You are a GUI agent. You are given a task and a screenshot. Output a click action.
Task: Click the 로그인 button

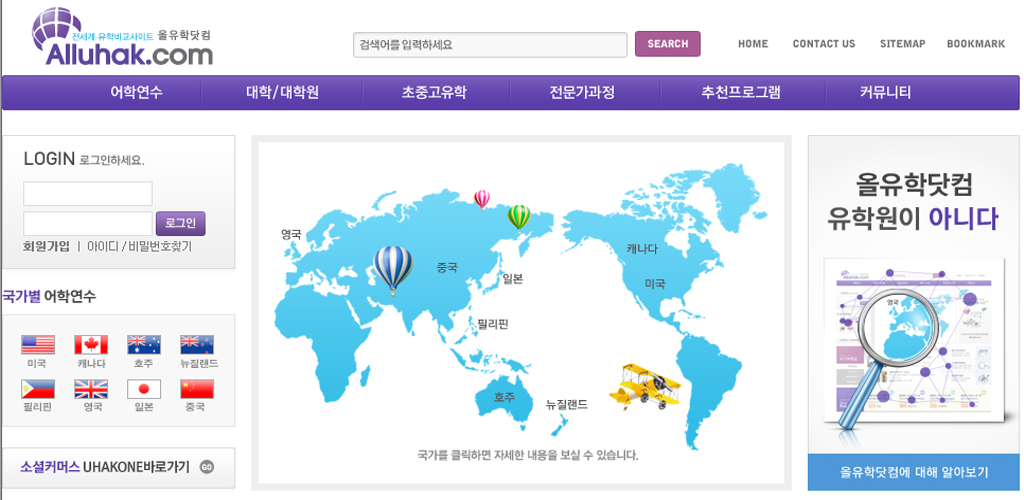[x=180, y=223]
